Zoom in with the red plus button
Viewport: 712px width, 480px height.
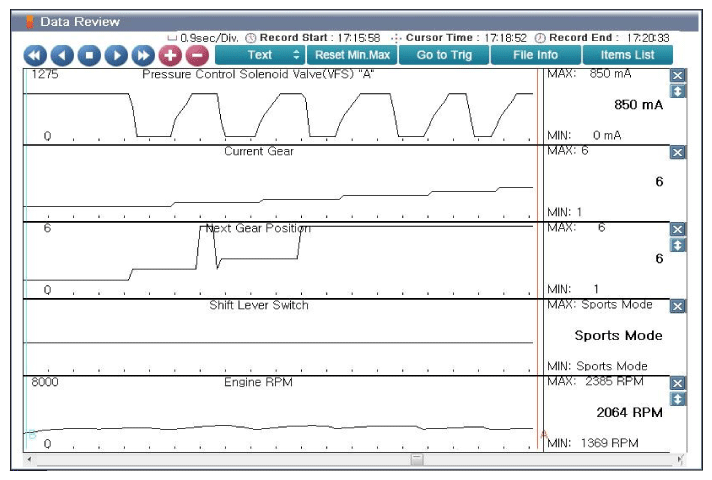(x=170, y=55)
